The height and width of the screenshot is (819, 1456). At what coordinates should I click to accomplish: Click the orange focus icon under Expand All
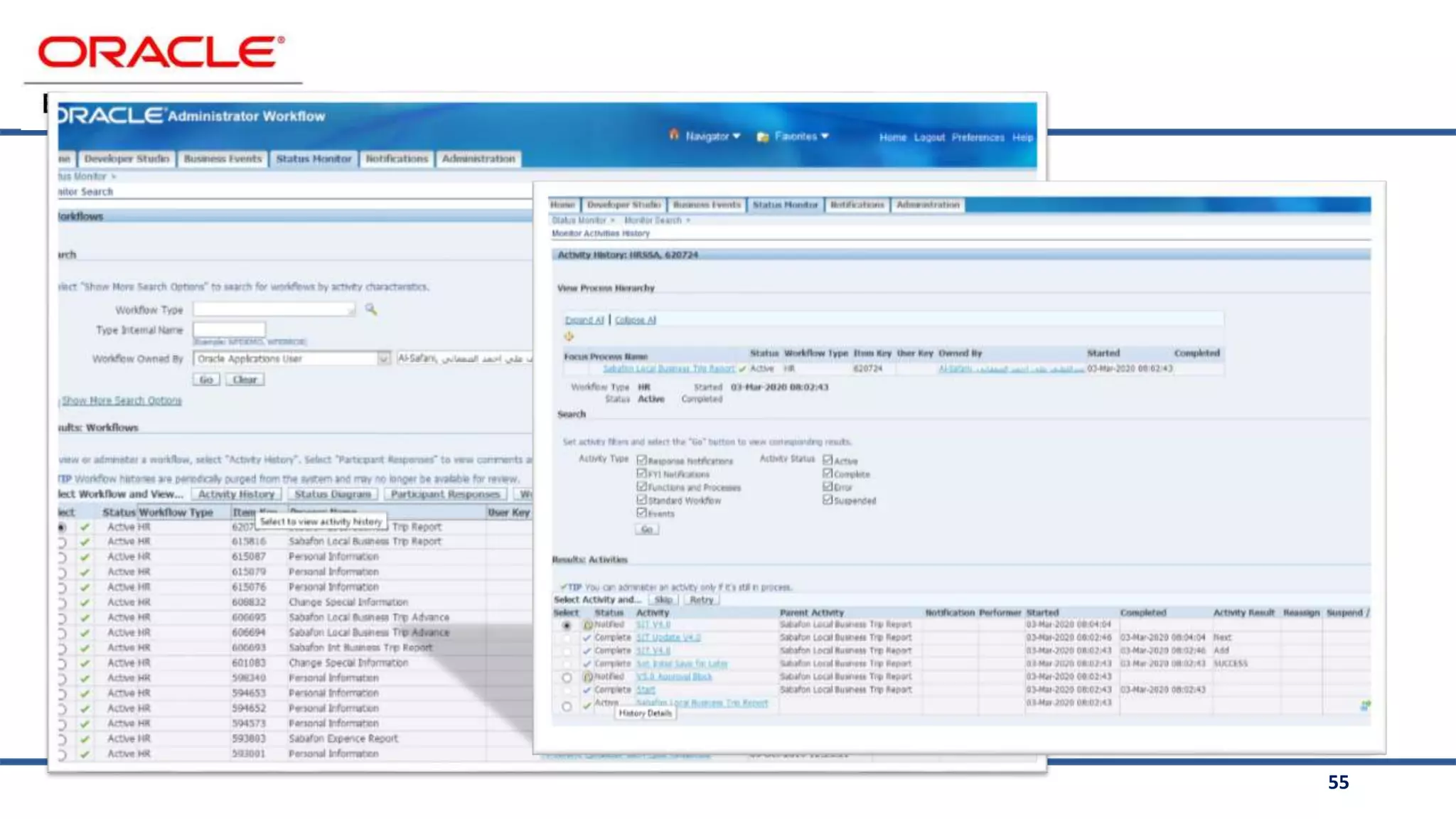point(569,336)
